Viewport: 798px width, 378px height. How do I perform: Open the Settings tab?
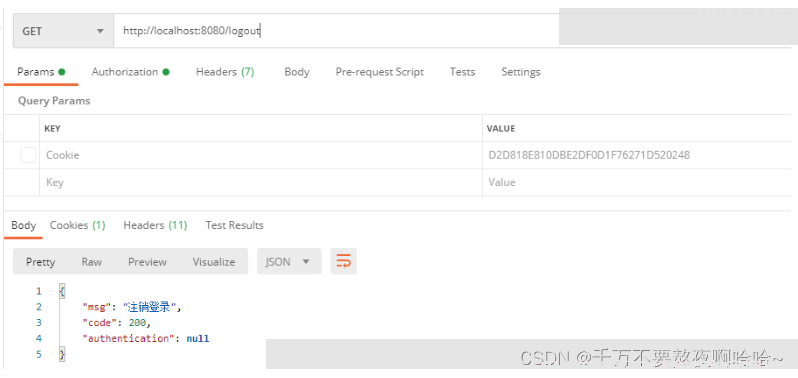(x=521, y=72)
